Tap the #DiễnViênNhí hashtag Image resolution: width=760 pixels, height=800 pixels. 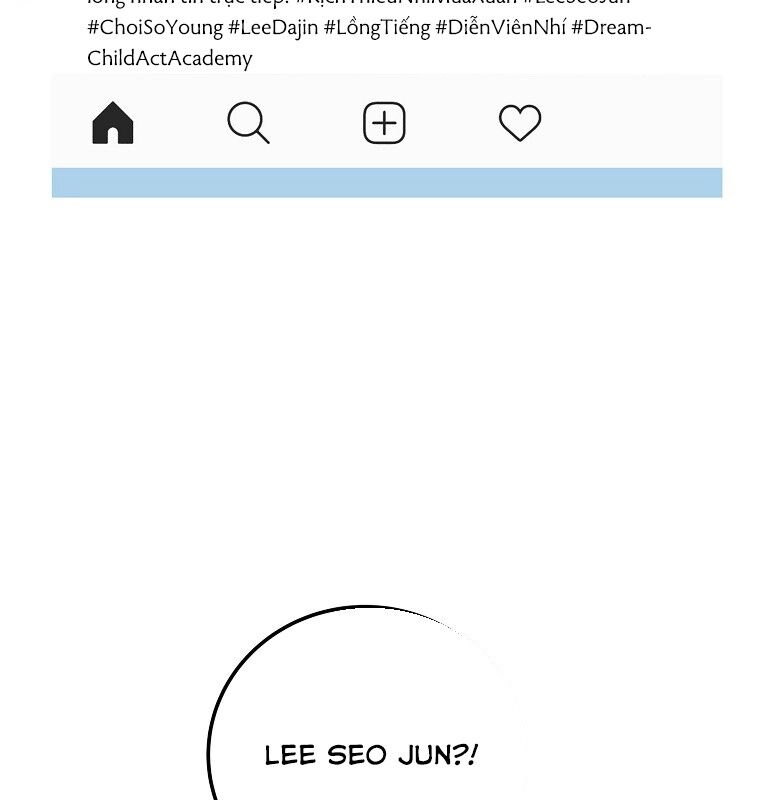coord(501,27)
